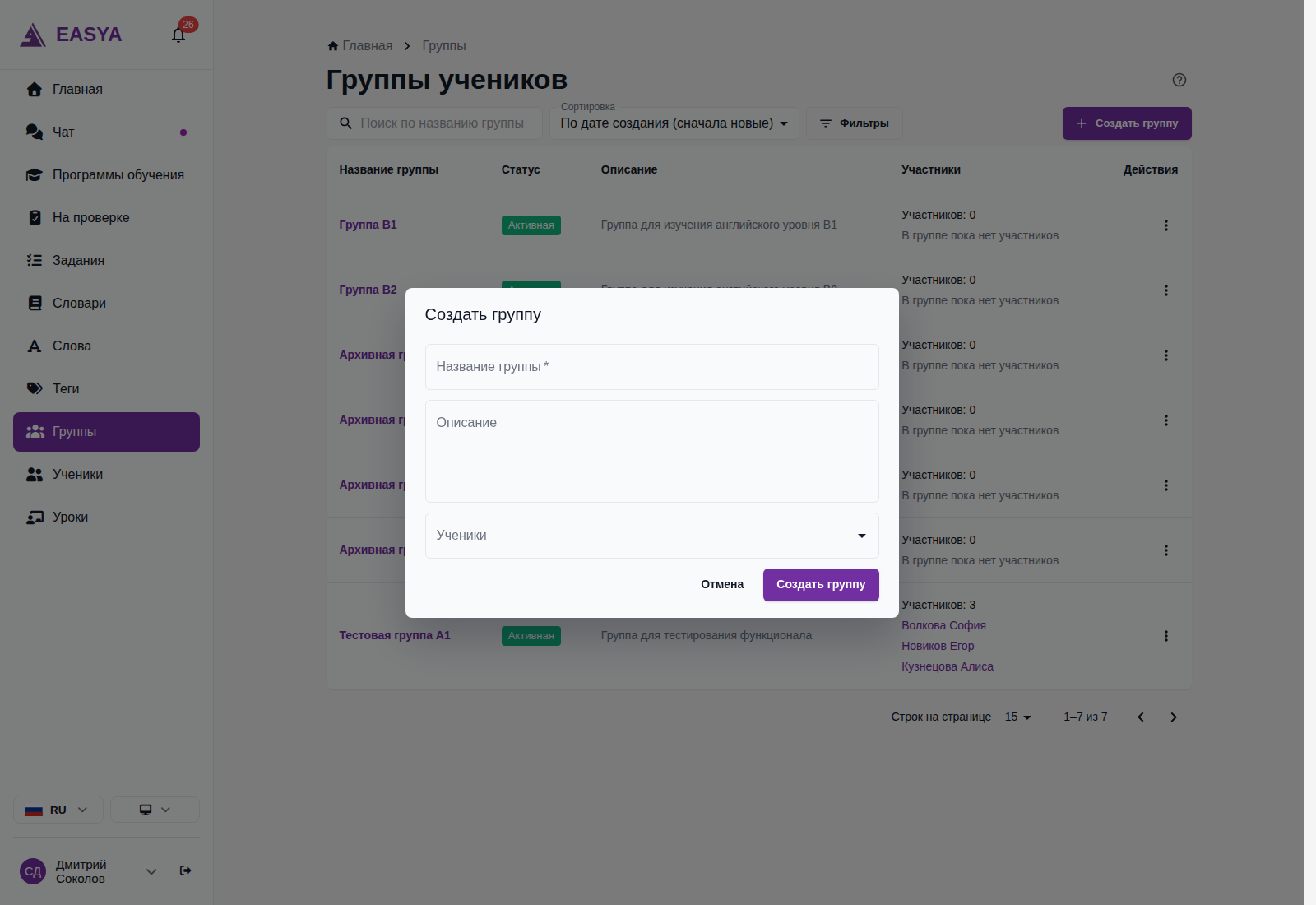Focus the Название группы field

point(651,367)
